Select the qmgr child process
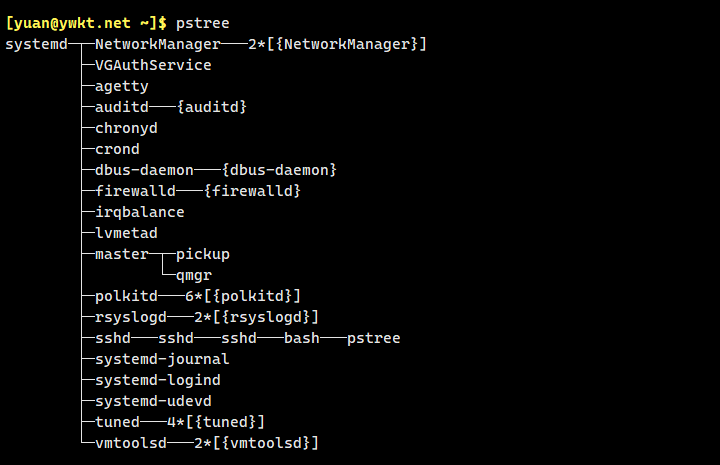 tap(194, 275)
